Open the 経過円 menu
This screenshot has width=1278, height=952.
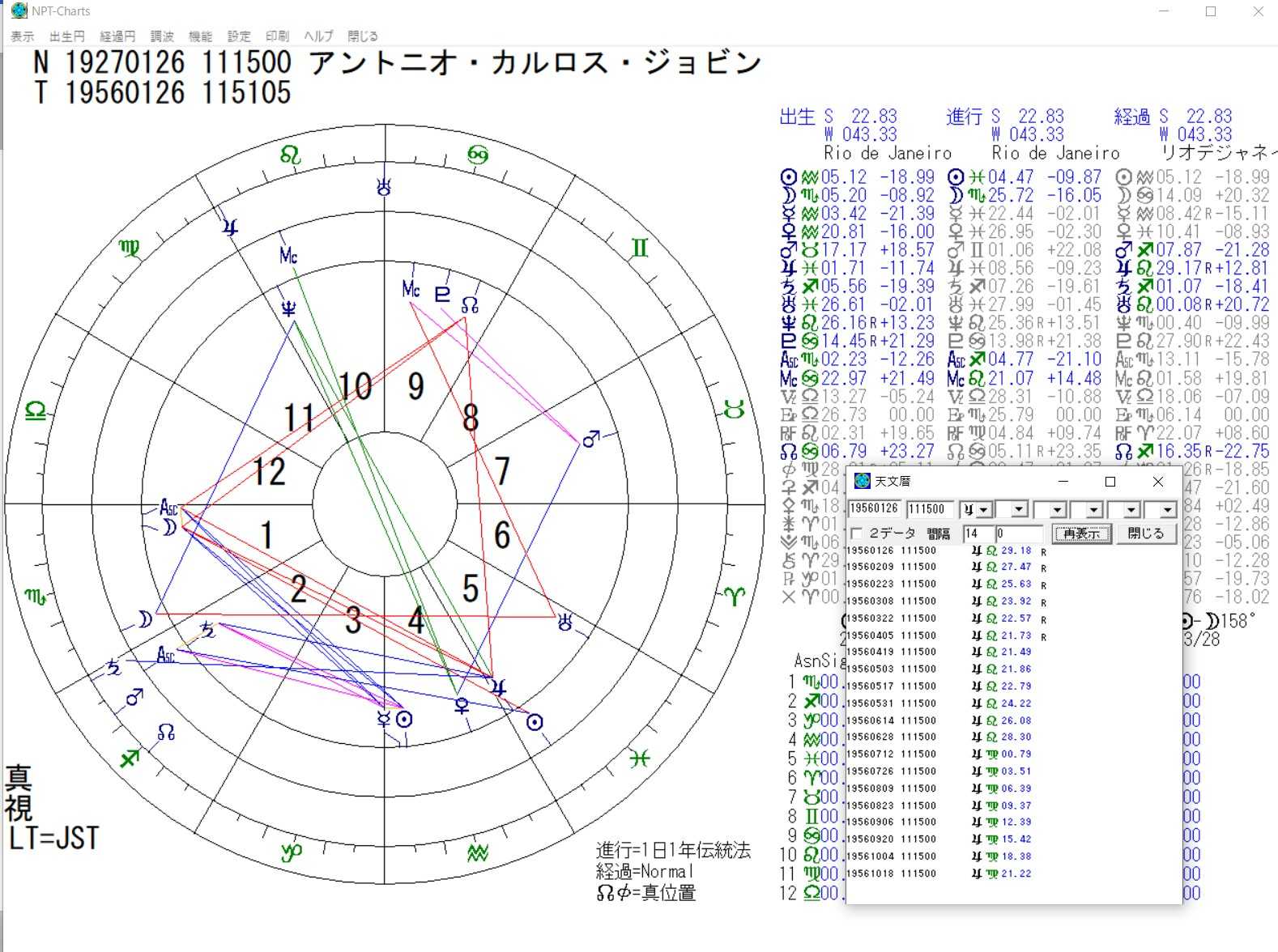coord(117,36)
